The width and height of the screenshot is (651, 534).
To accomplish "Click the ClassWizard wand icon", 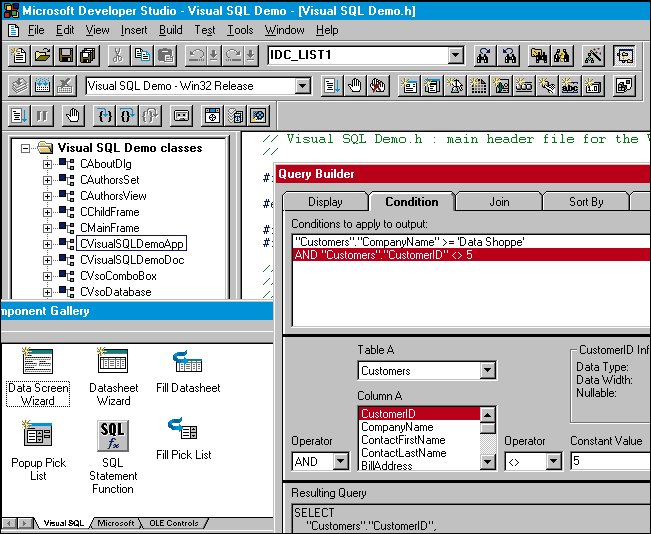I will pyautogui.click(x=593, y=55).
